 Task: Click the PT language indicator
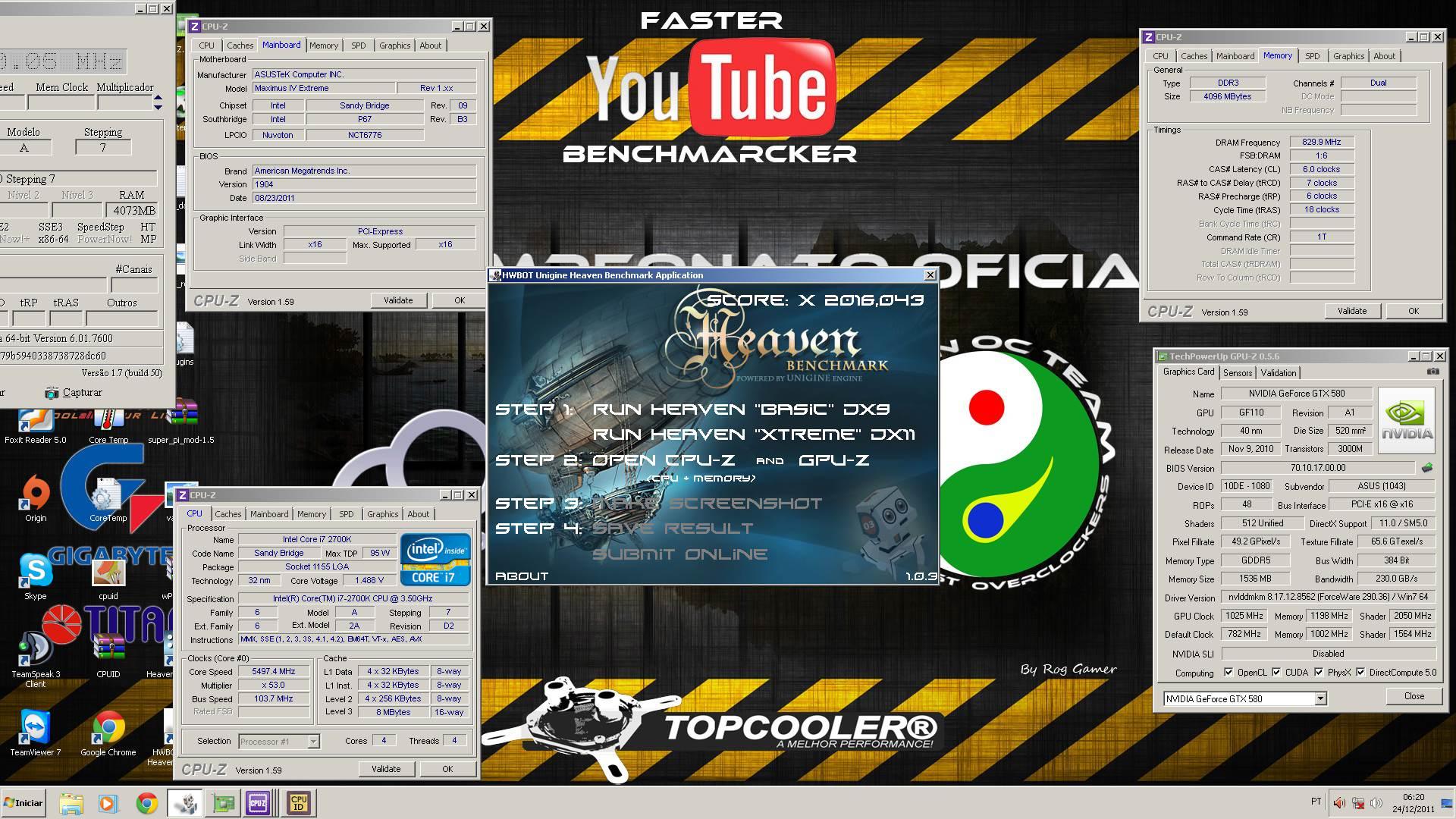(1316, 802)
